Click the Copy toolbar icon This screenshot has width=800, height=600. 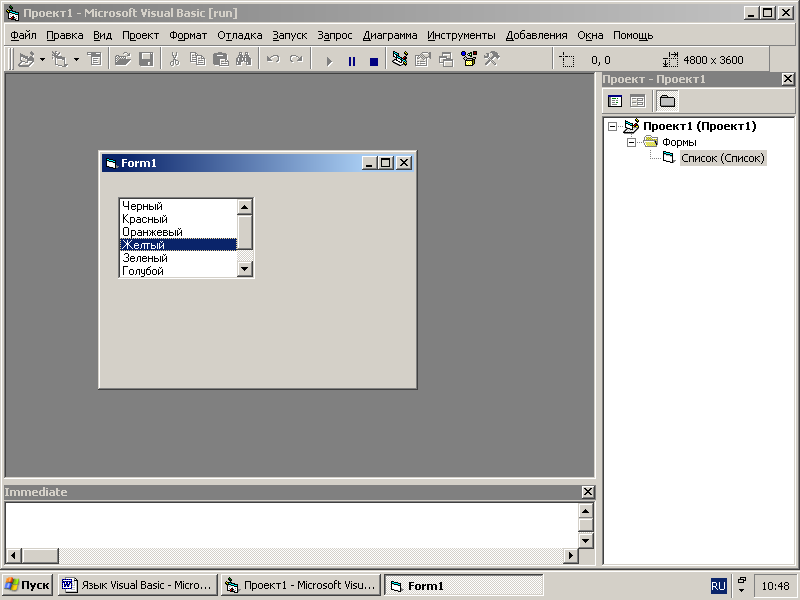pos(197,60)
